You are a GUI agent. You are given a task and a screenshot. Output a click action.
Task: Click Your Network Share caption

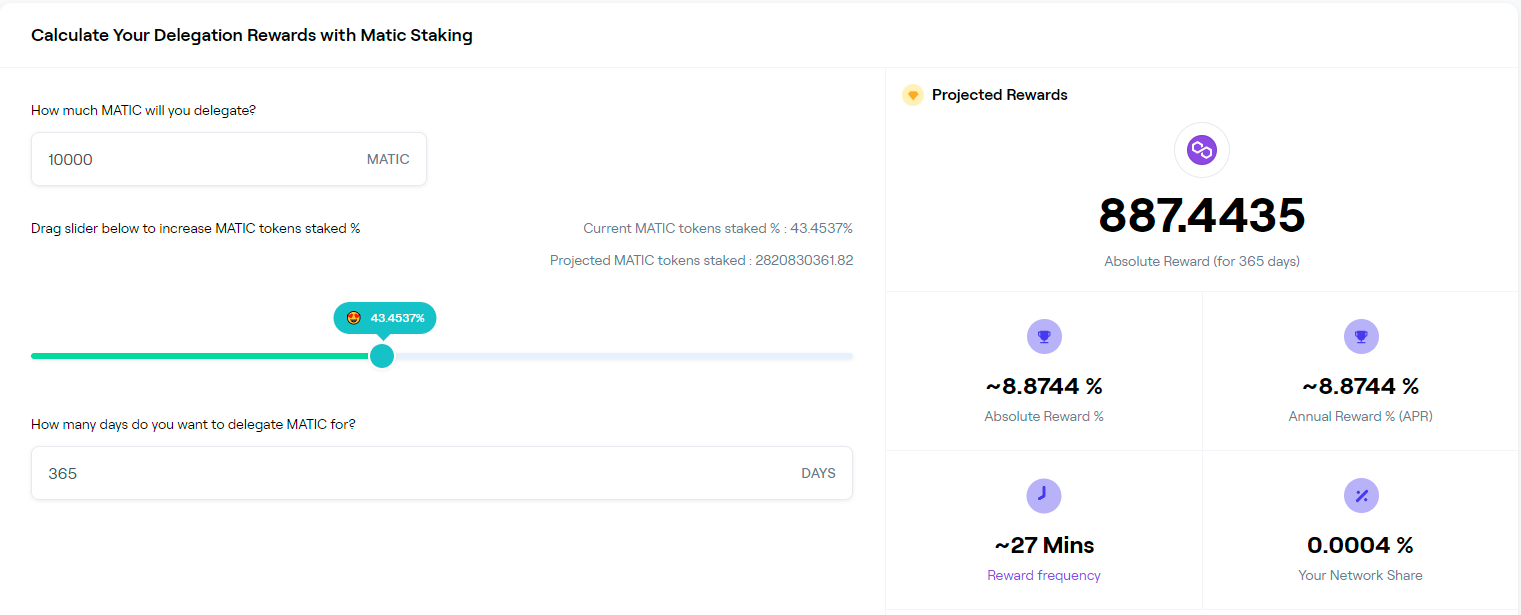click(1361, 575)
